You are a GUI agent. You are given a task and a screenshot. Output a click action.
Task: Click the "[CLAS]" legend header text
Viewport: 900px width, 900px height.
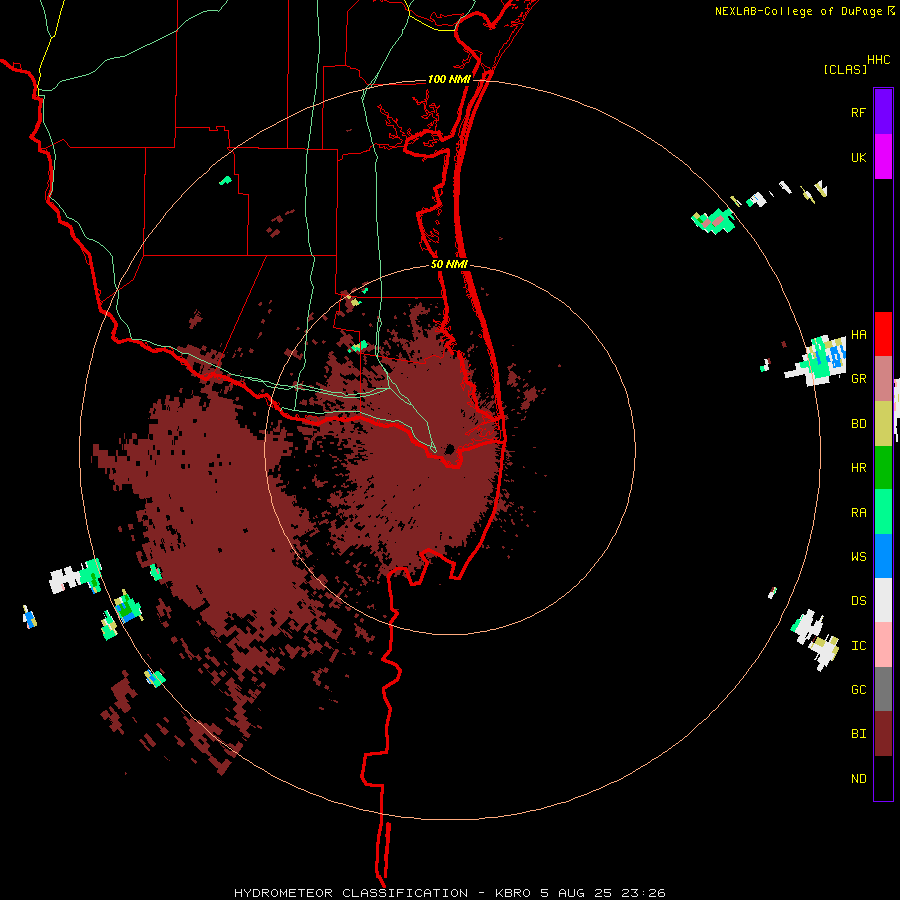tap(845, 69)
